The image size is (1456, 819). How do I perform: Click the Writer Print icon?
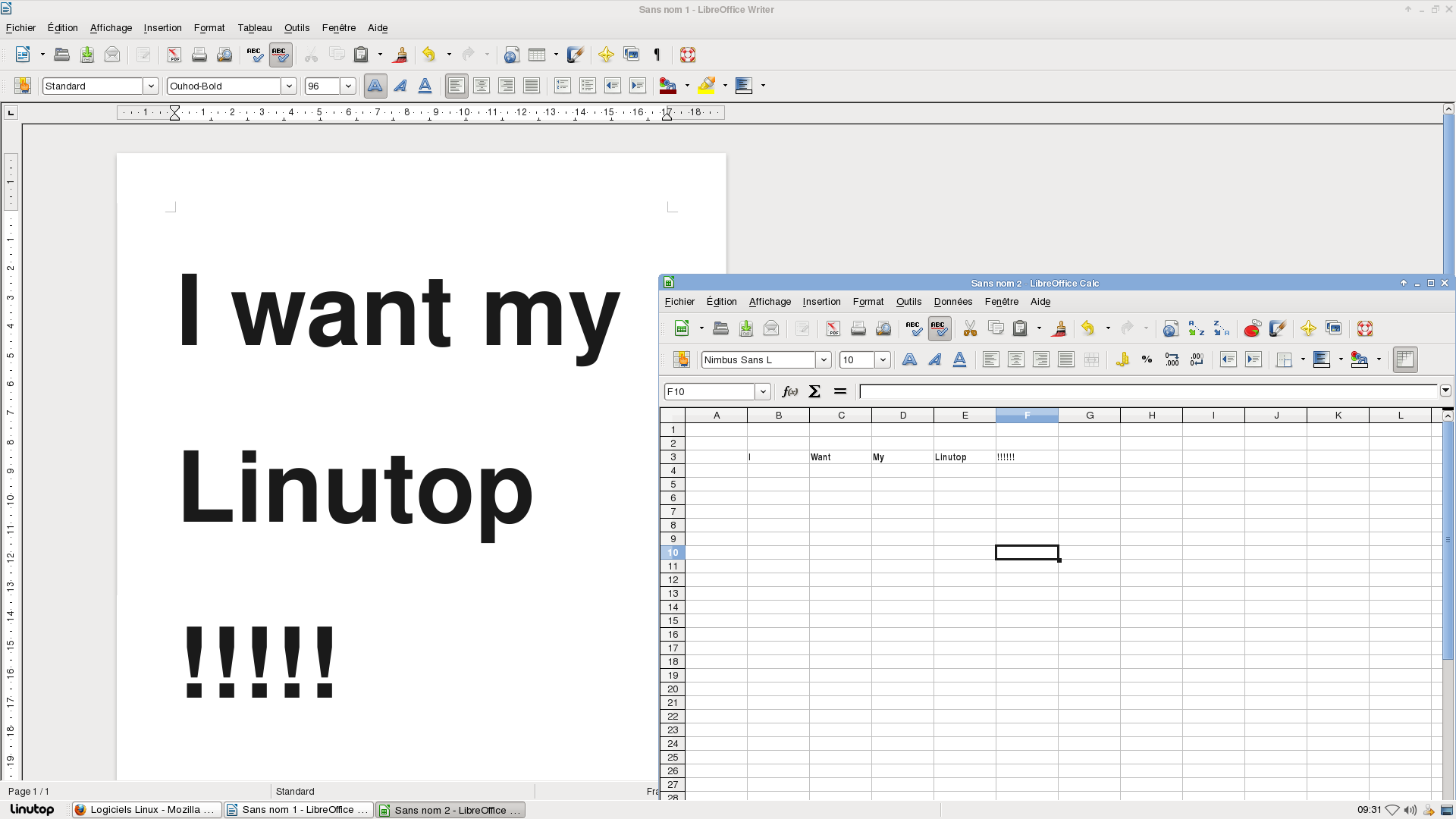coord(199,55)
